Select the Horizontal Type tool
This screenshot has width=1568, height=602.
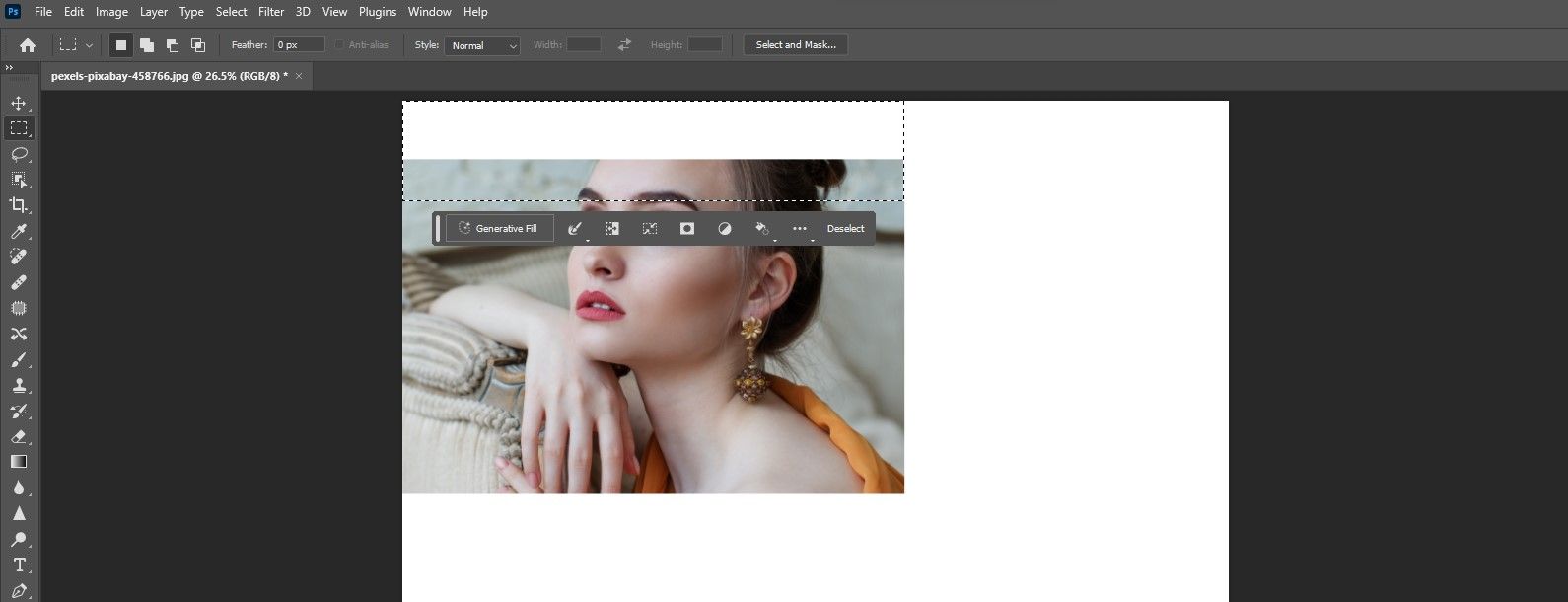point(19,564)
